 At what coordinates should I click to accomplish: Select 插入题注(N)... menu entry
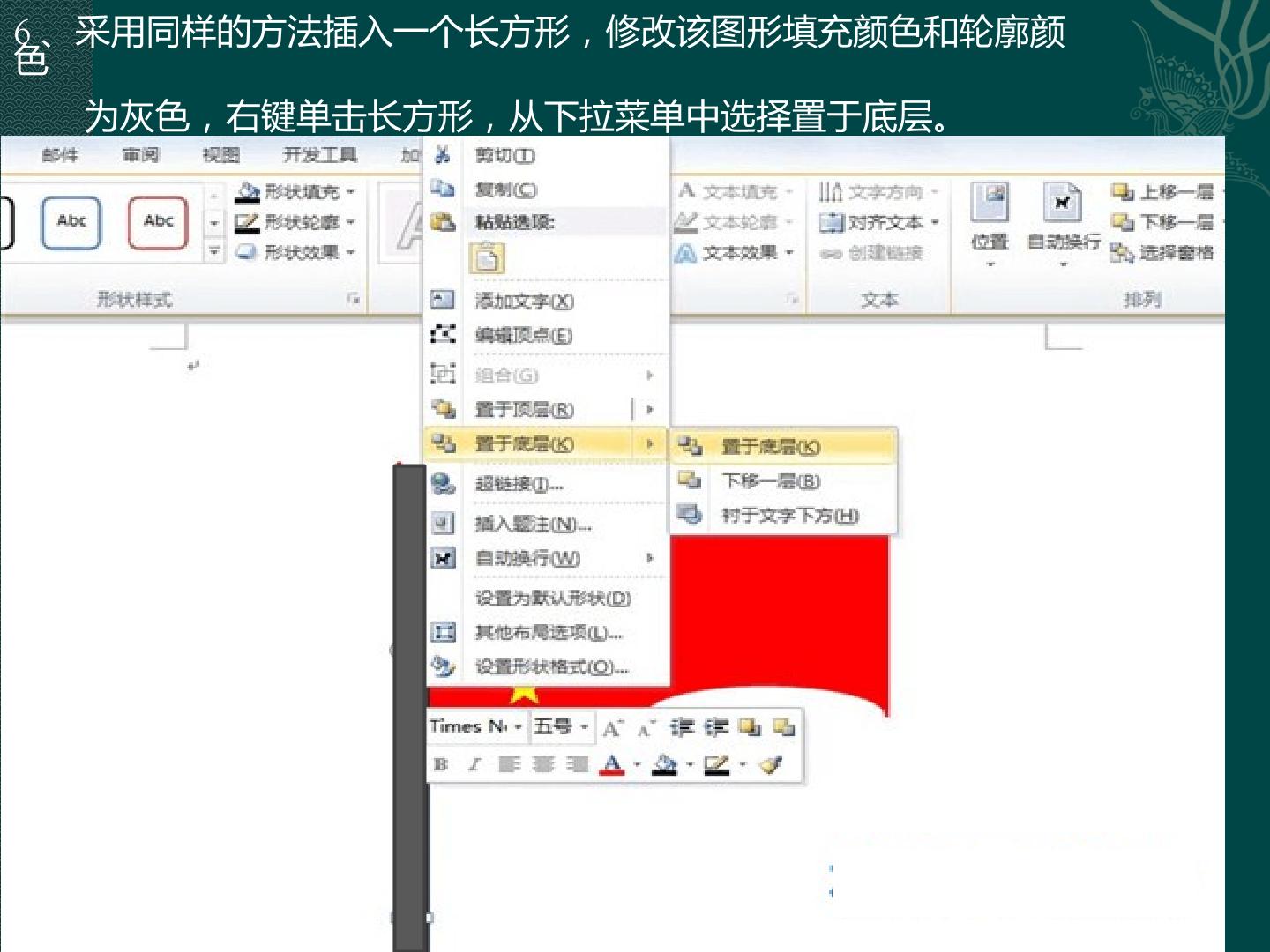pos(533,524)
